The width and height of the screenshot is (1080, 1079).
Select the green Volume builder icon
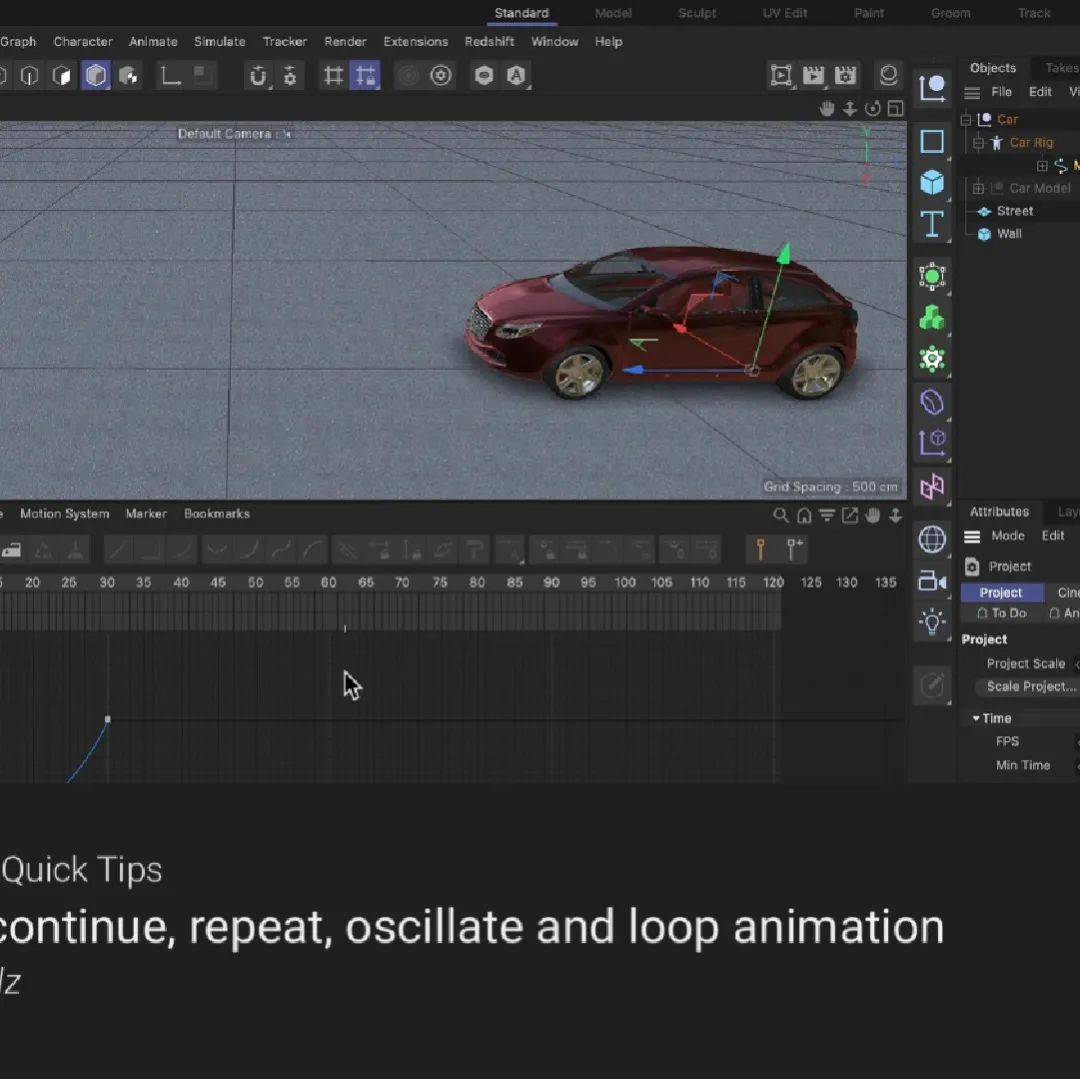[x=932, y=318]
